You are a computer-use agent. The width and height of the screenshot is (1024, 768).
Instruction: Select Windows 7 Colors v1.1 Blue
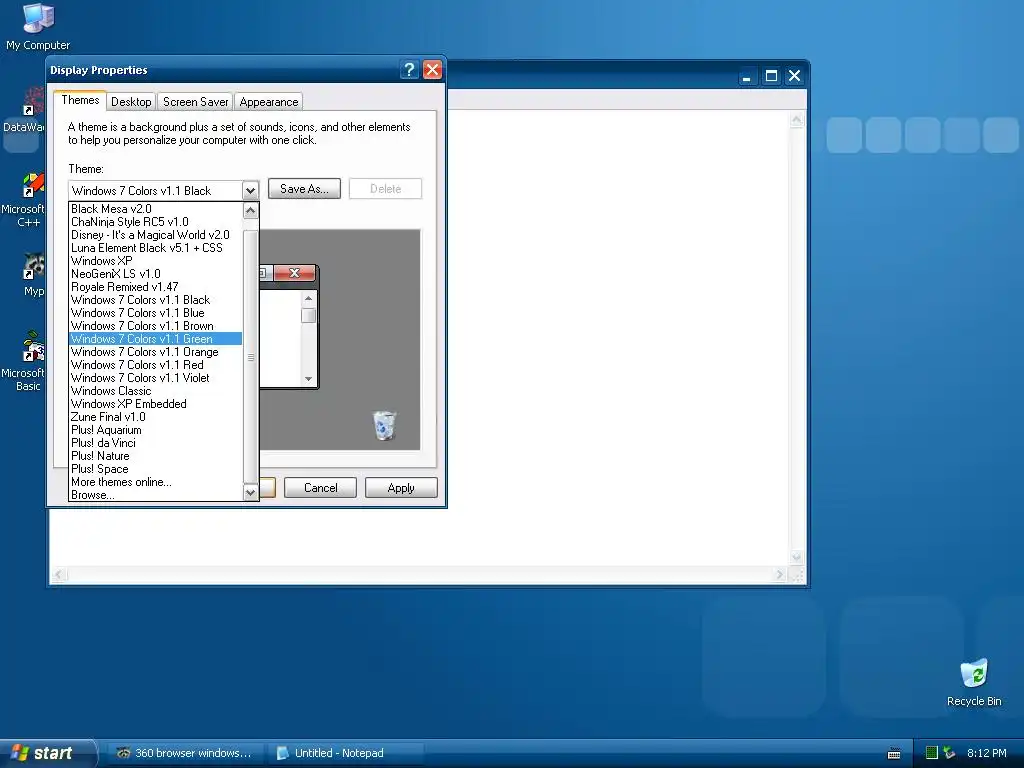point(155,313)
